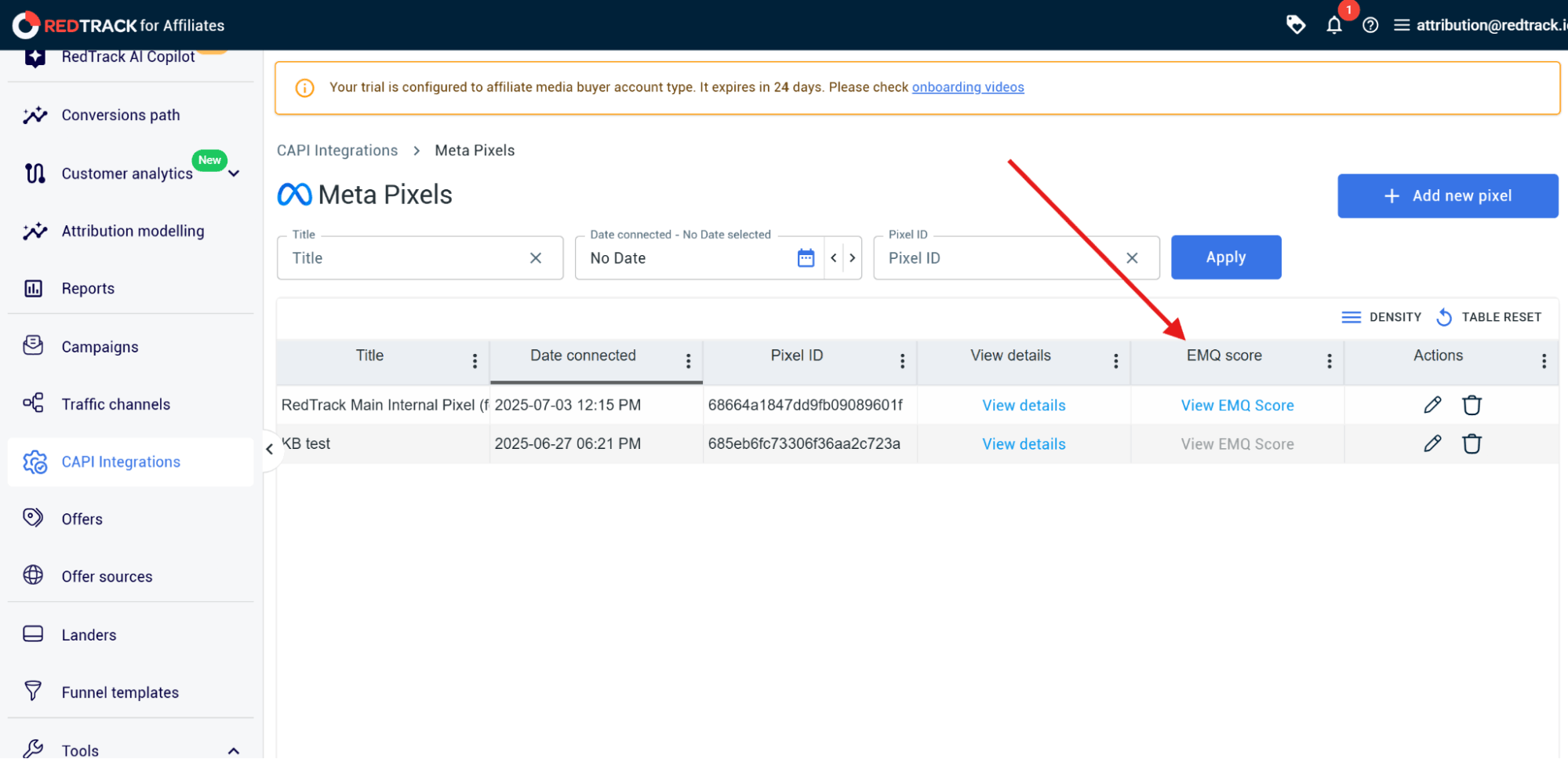The width and height of the screenshot is (1568, 759).
Task: Sort by Title column header
Action: 369,356
